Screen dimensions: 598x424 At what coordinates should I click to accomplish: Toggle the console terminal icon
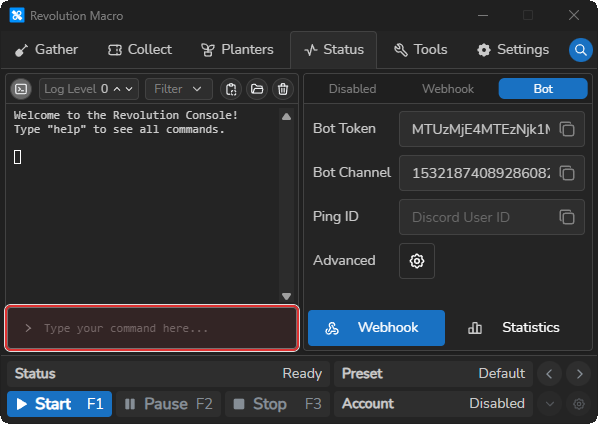click(x=21, y=89)
